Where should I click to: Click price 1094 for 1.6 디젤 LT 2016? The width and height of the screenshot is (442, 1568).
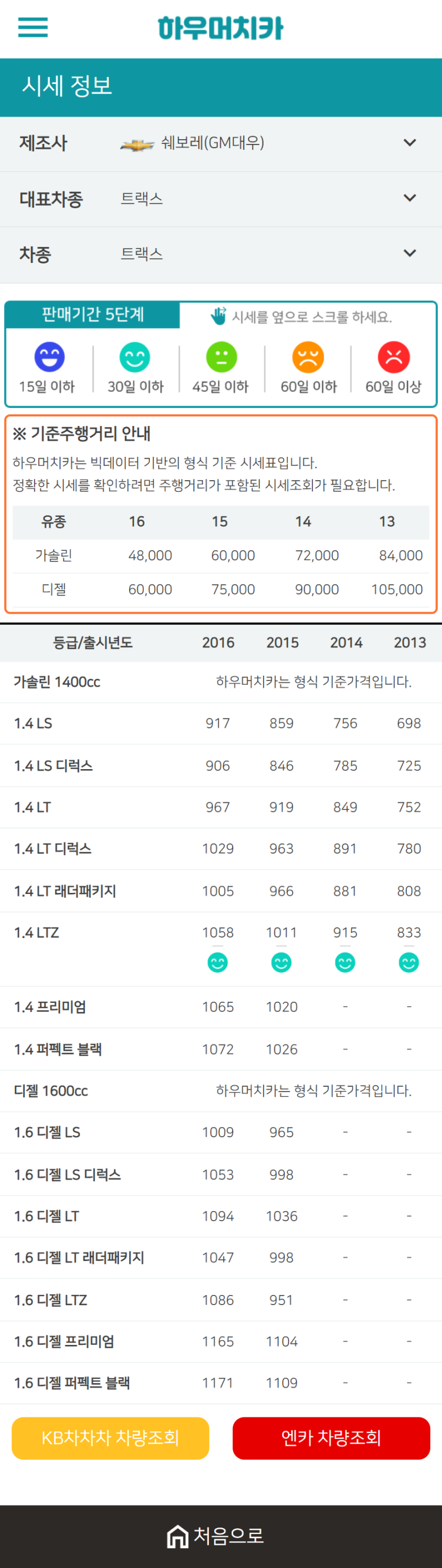coord(218,1216)
